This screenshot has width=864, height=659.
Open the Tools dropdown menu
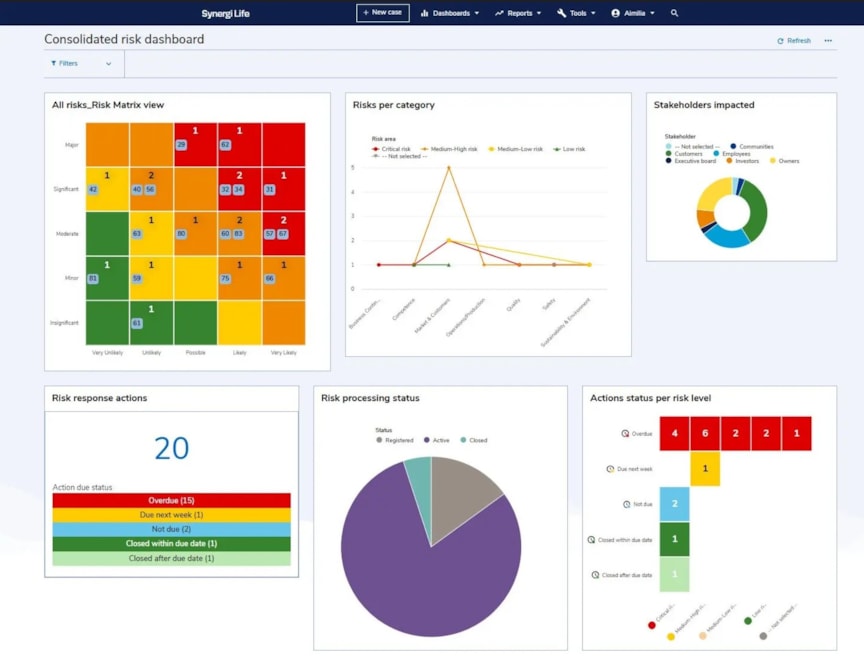coord(575,13)
